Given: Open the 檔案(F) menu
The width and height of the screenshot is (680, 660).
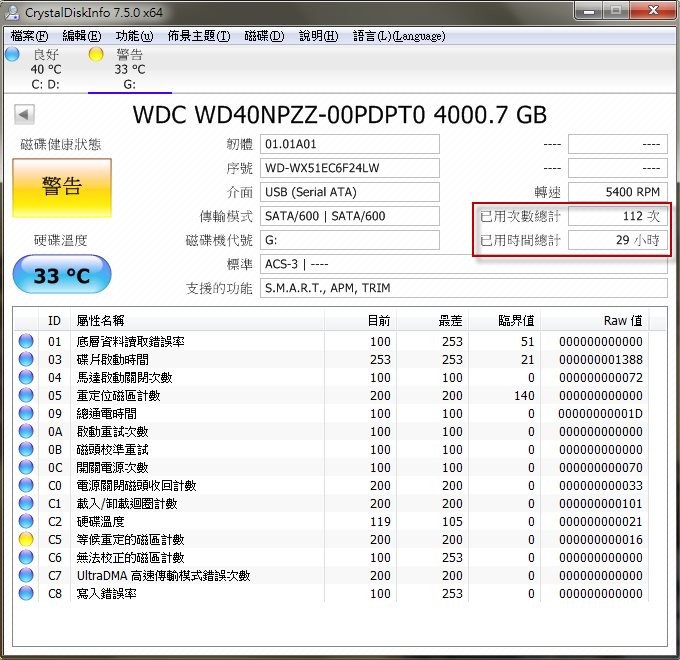Looking at the screenshot, I should tap(29, 36).
